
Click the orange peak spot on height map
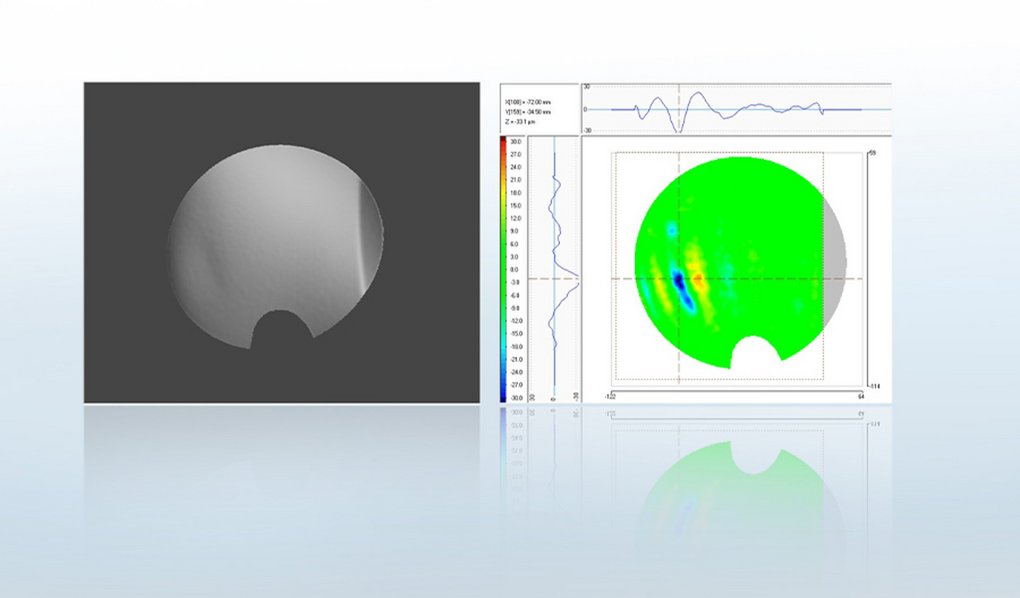pos(698,281)
